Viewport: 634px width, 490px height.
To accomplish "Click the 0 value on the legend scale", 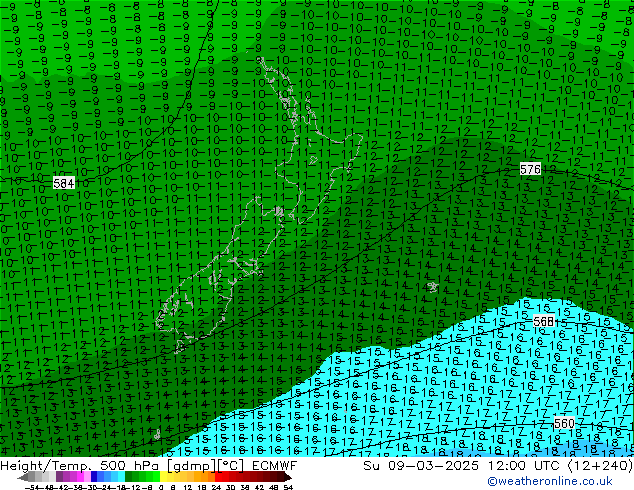I will (161, 487).
